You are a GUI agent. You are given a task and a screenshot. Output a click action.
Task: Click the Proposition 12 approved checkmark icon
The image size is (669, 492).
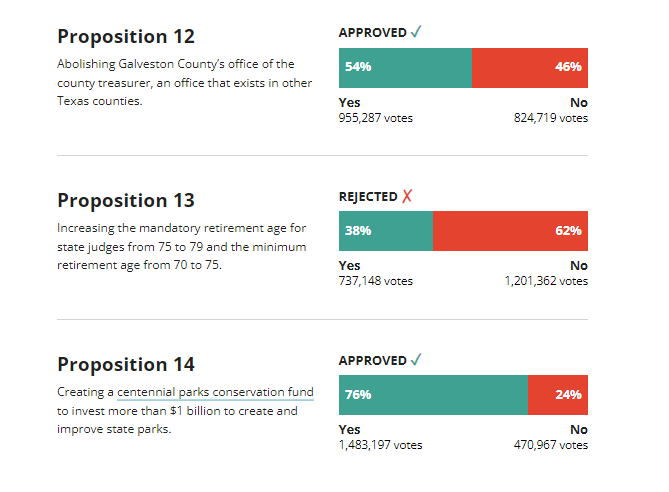pos(416,32)
